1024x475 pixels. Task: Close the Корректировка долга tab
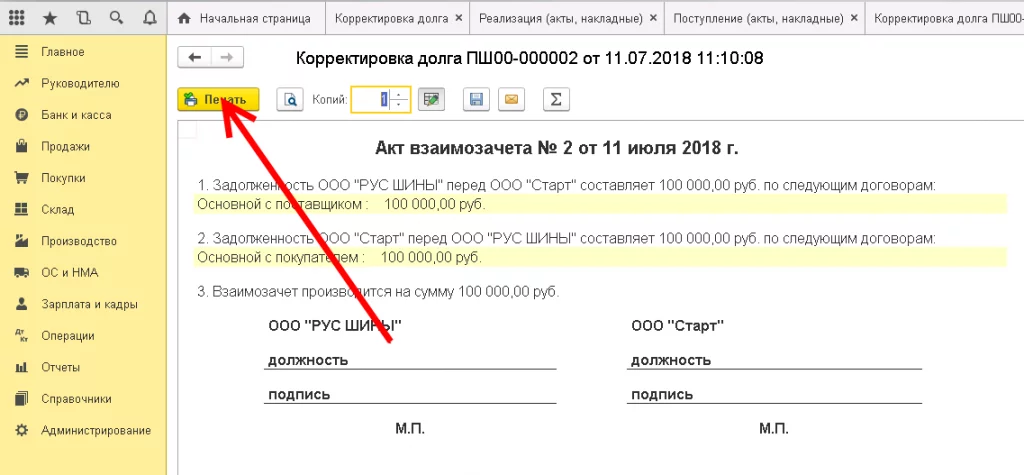(x=458, y=19)
